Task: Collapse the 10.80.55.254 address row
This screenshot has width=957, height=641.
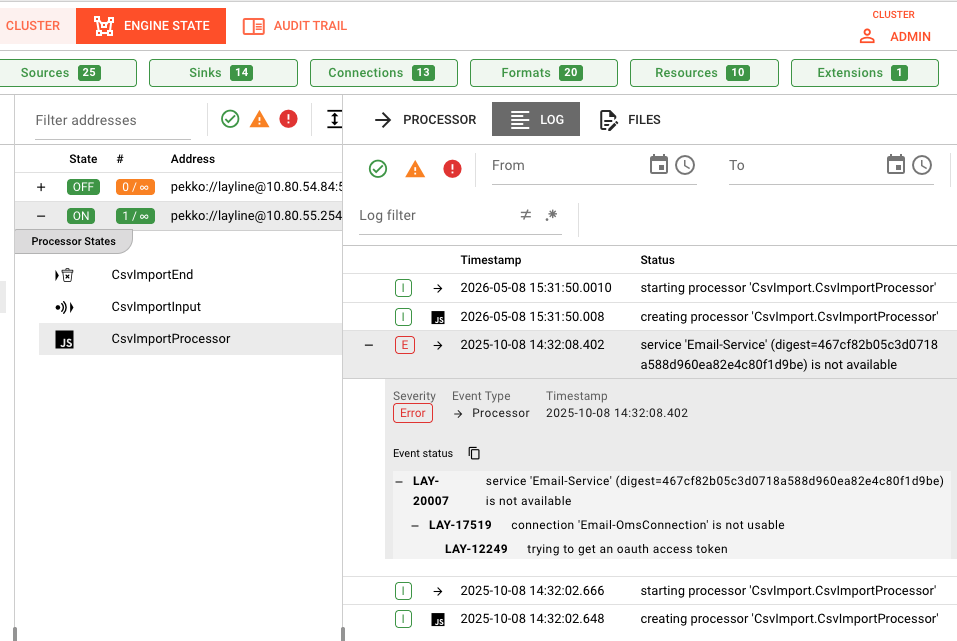Action: coord(41,216)
